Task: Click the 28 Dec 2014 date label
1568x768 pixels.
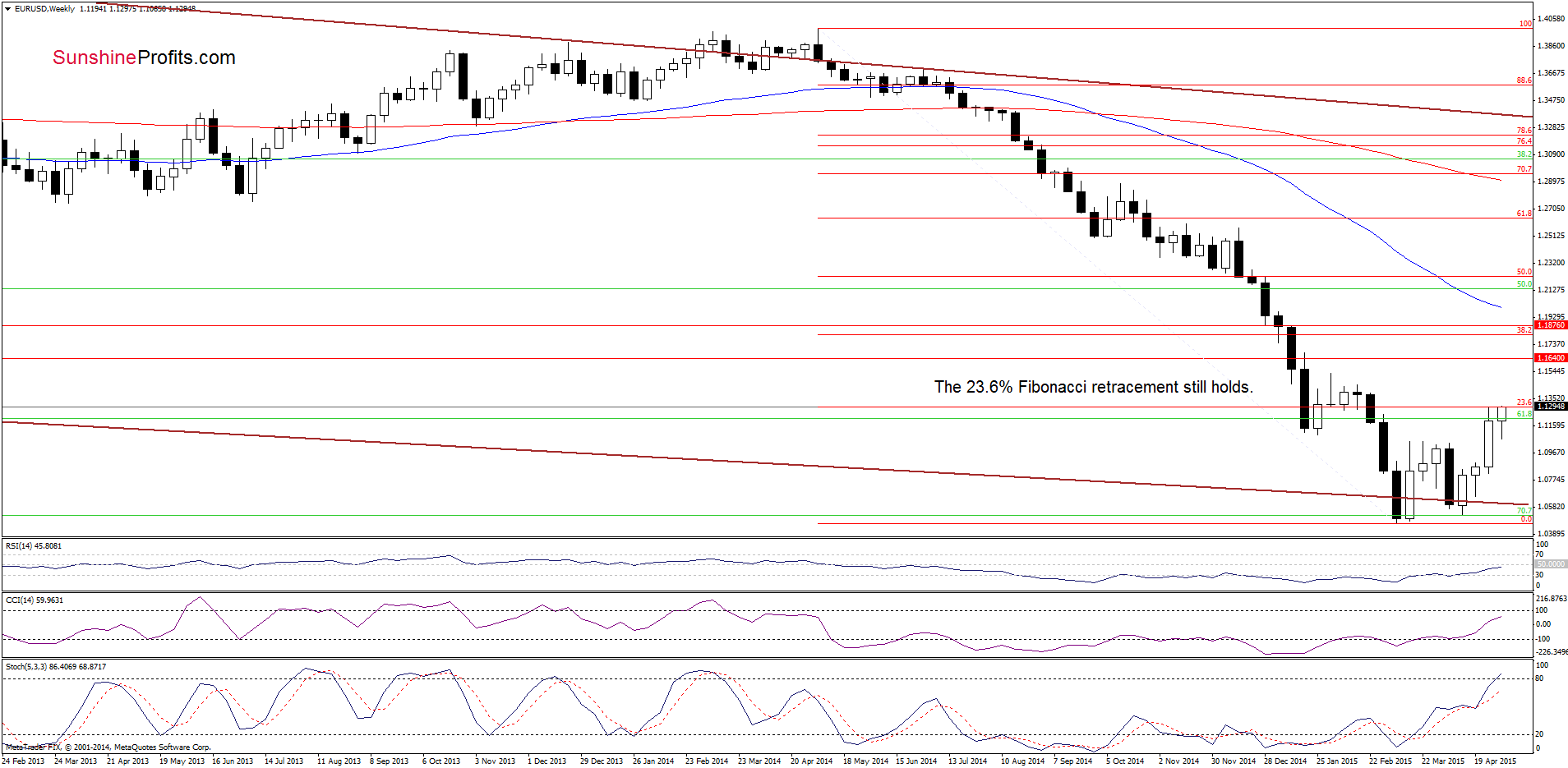Action: (x=1285, y=761)
